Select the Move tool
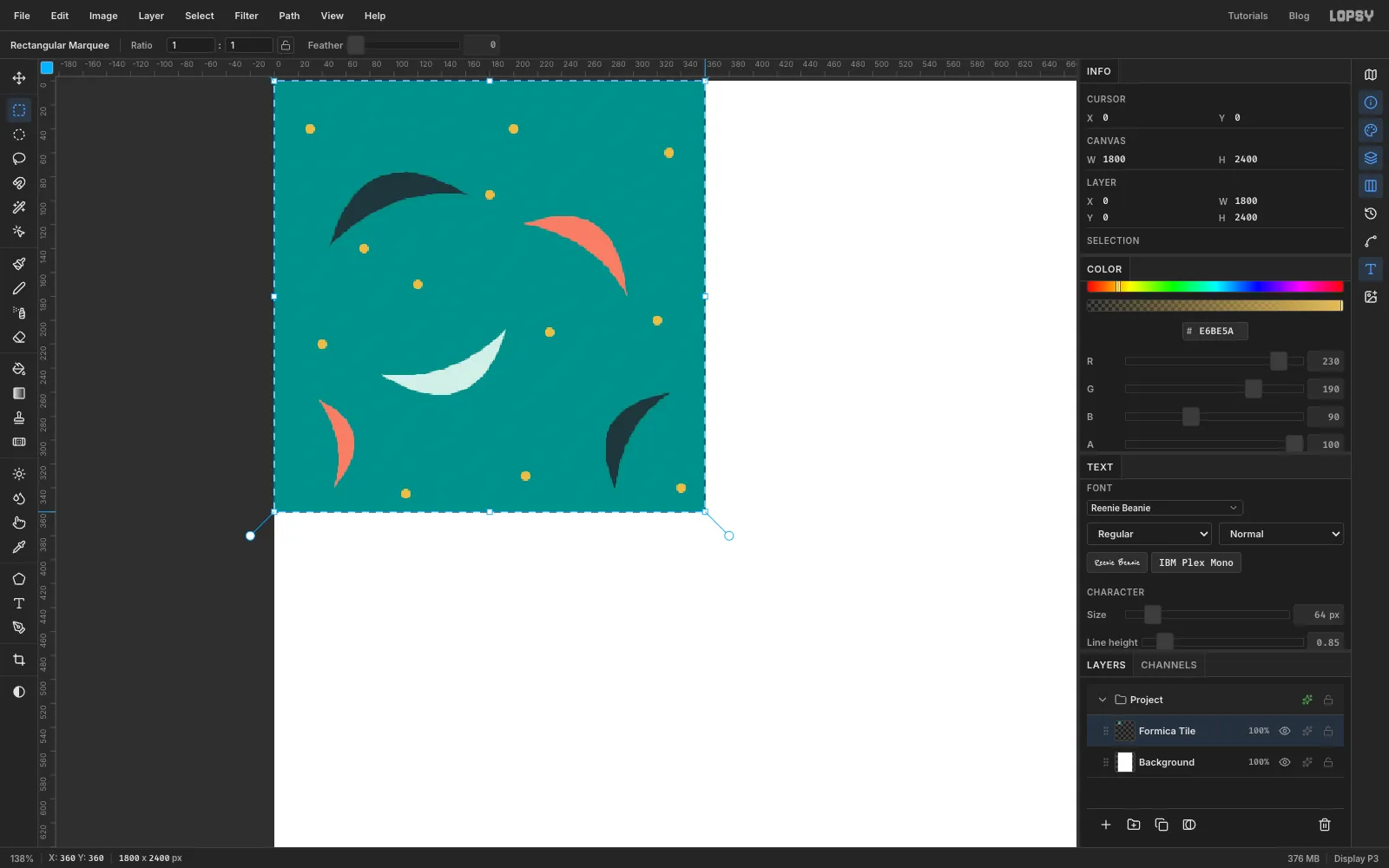This screenshot has height=868, width=1389. pyautogui.click(x=19, y=78)
